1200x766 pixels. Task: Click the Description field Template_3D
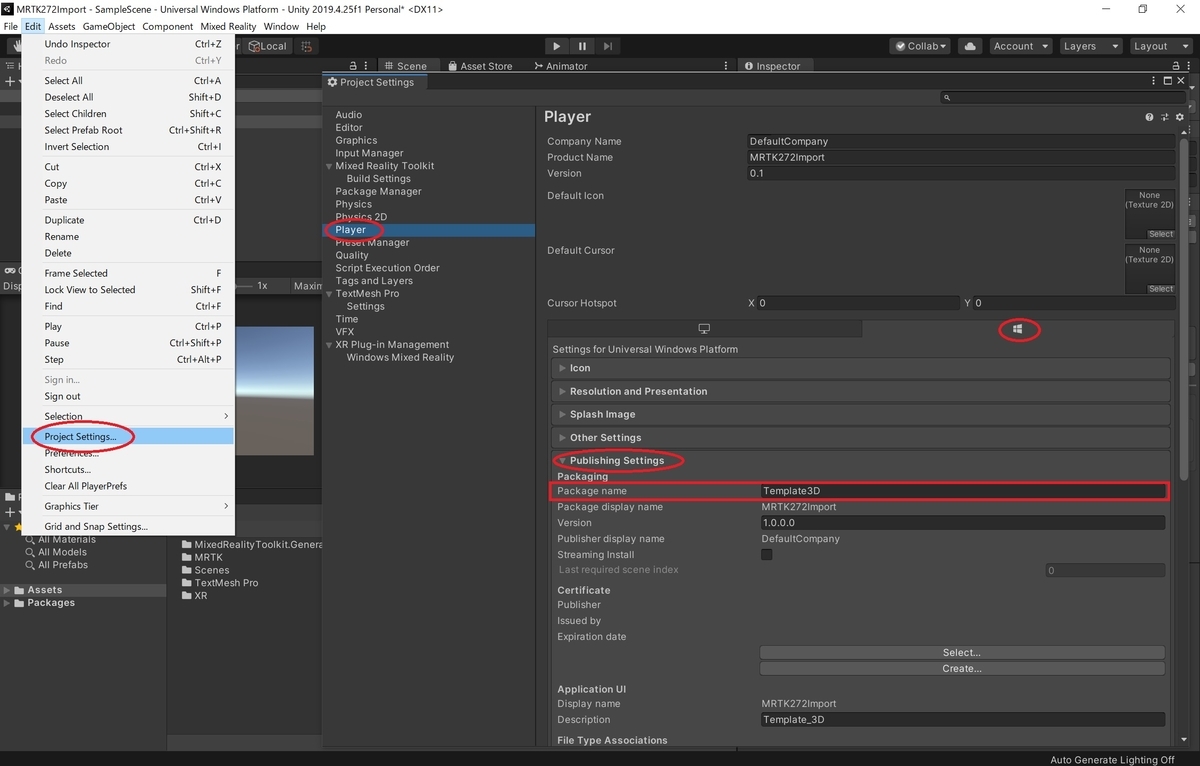962,720
